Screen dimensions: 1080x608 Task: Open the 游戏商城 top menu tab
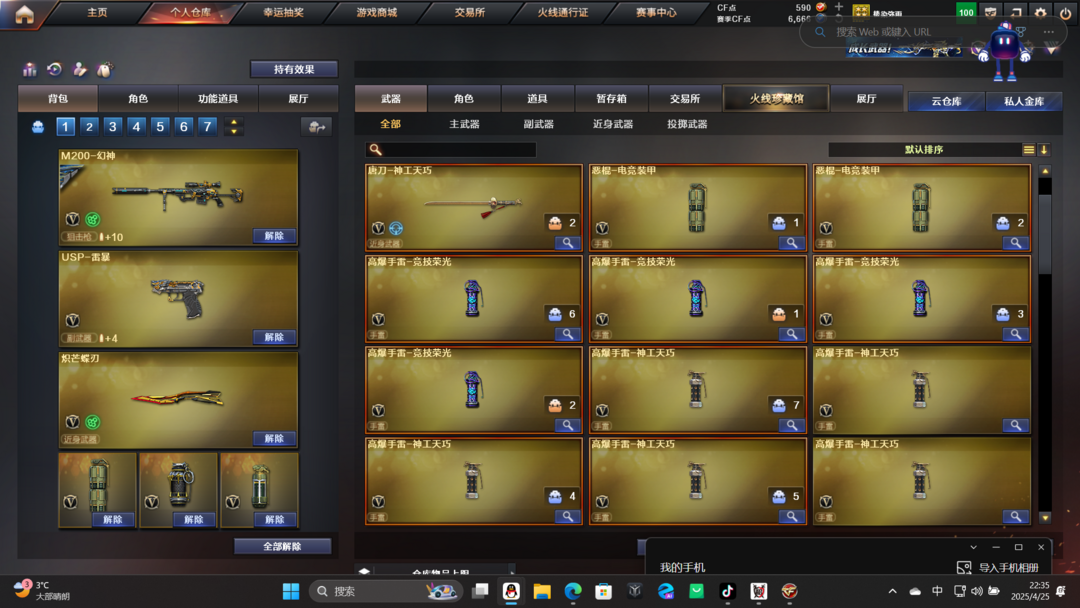click(377, 12)
